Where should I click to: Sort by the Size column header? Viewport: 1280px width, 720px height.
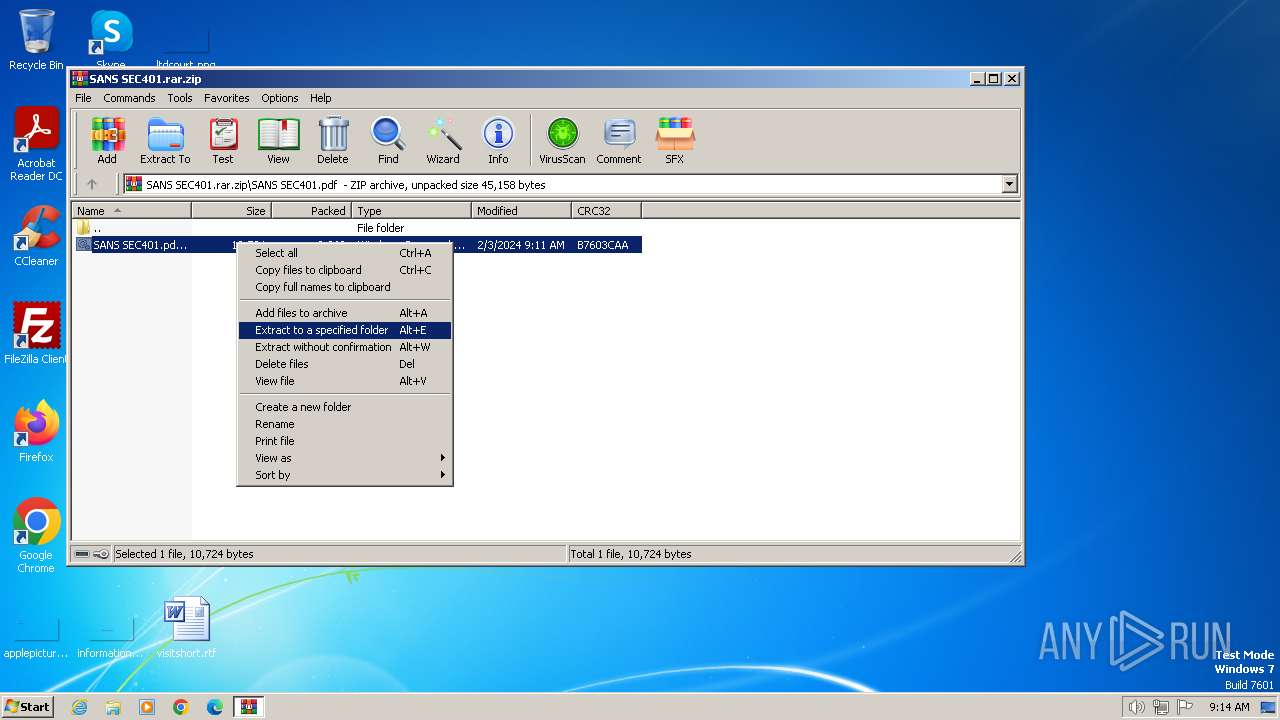[x=231, y=211]
